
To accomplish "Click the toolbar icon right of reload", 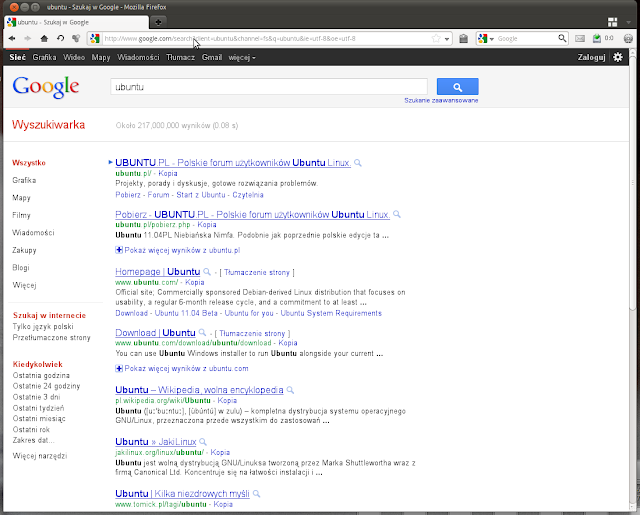I will (x=76, y=38).
